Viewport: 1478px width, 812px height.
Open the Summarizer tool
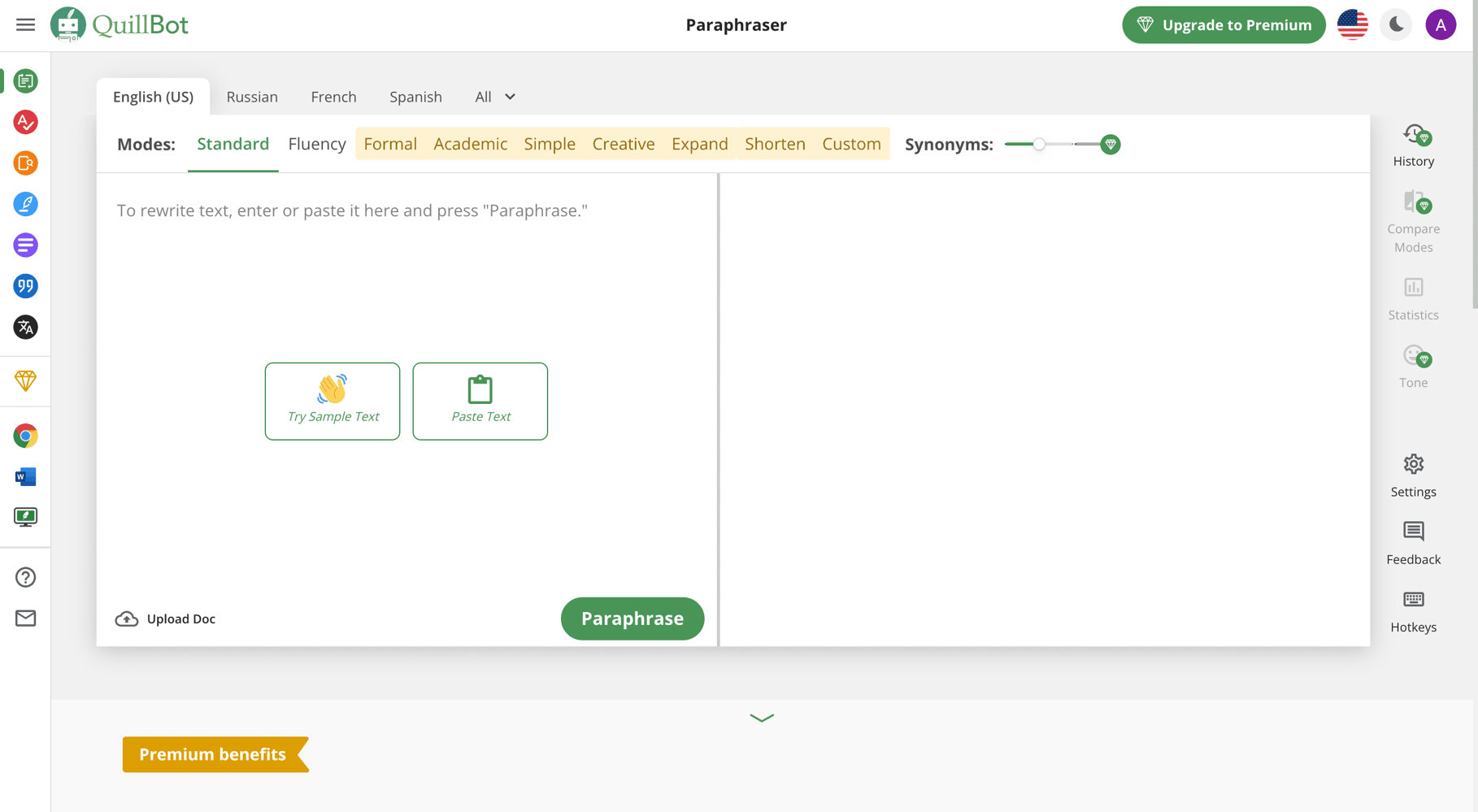click(25, 245)
